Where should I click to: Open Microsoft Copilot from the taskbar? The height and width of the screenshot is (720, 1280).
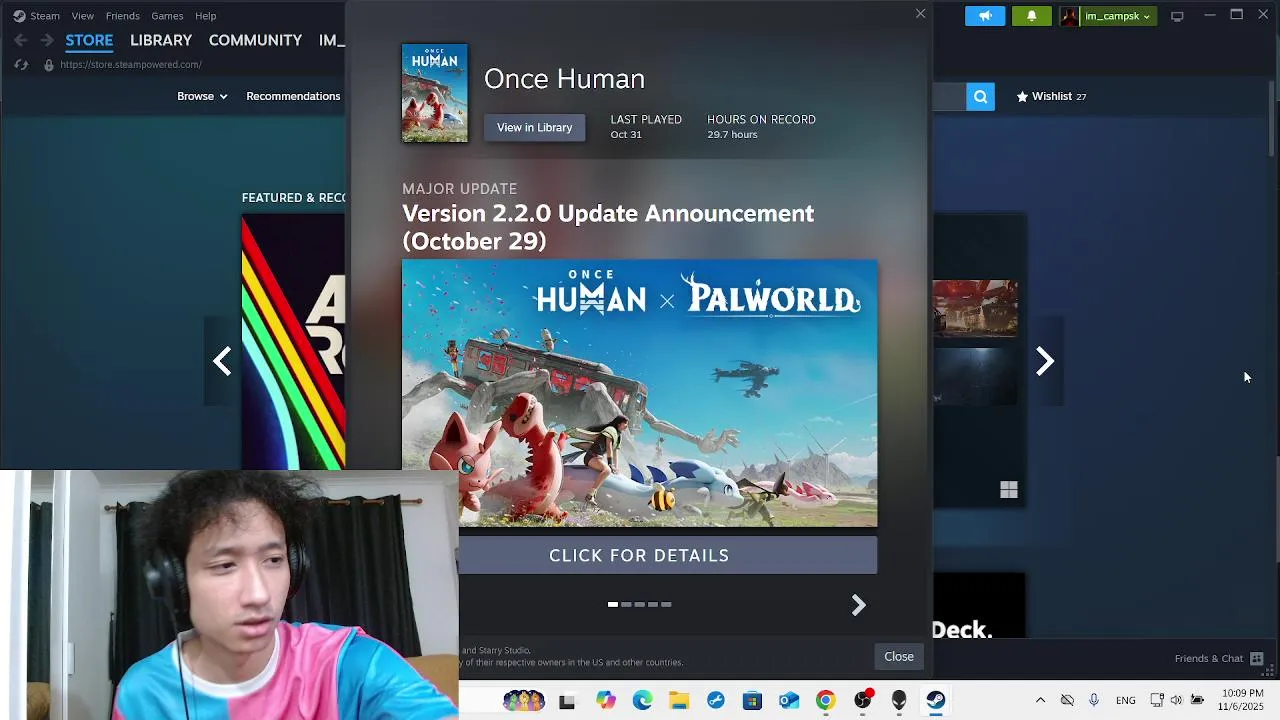point(606,700)
